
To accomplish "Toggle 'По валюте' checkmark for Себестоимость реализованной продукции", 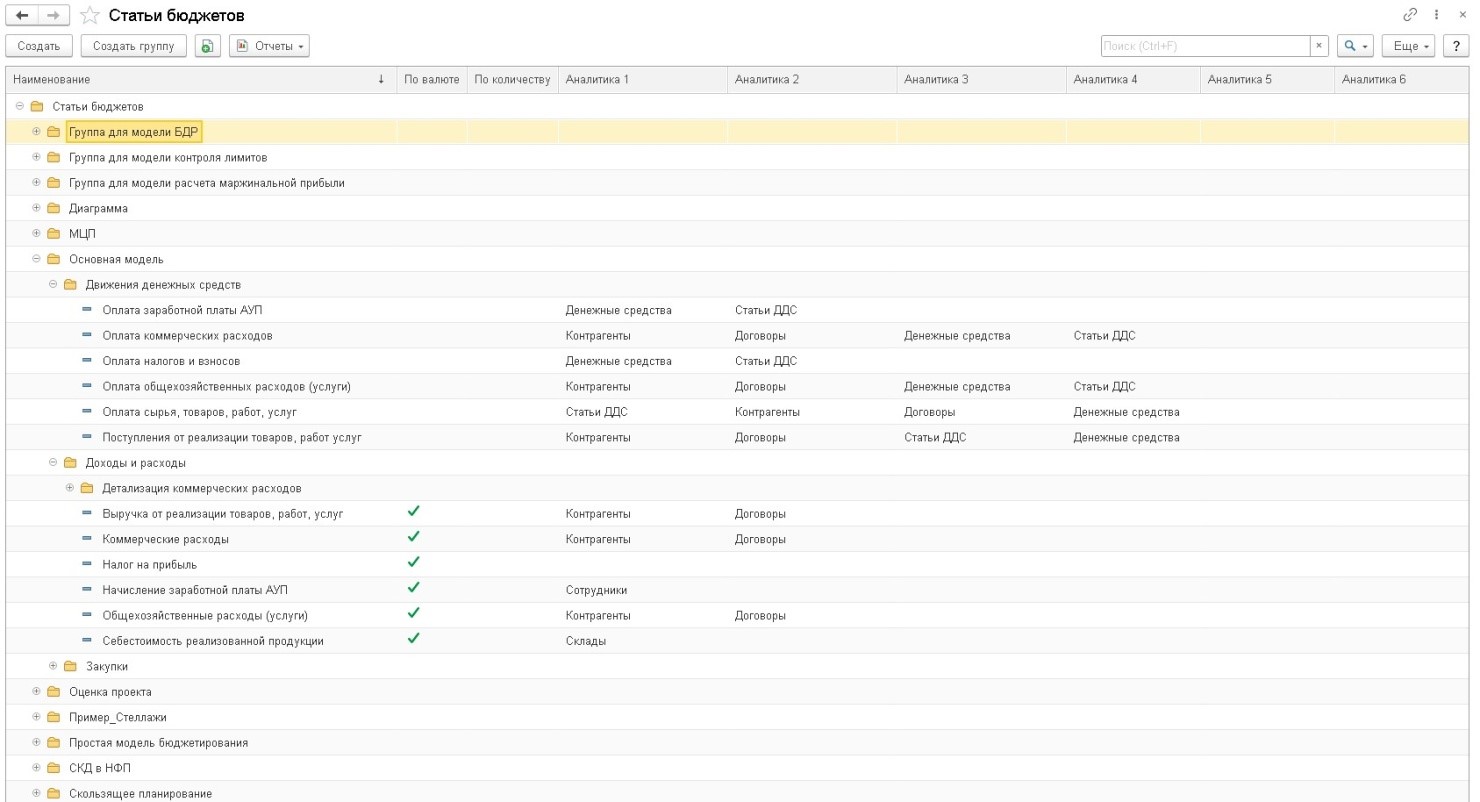I will pos(413,639).
